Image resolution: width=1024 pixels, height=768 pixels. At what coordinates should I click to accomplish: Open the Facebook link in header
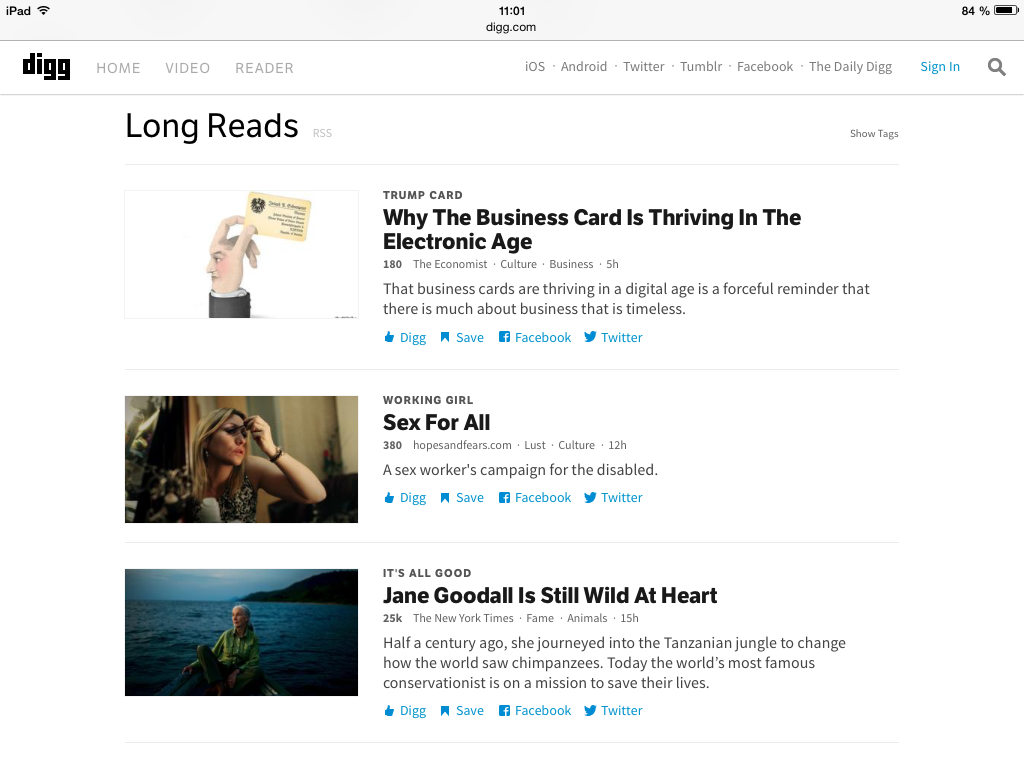coord(765,67)
